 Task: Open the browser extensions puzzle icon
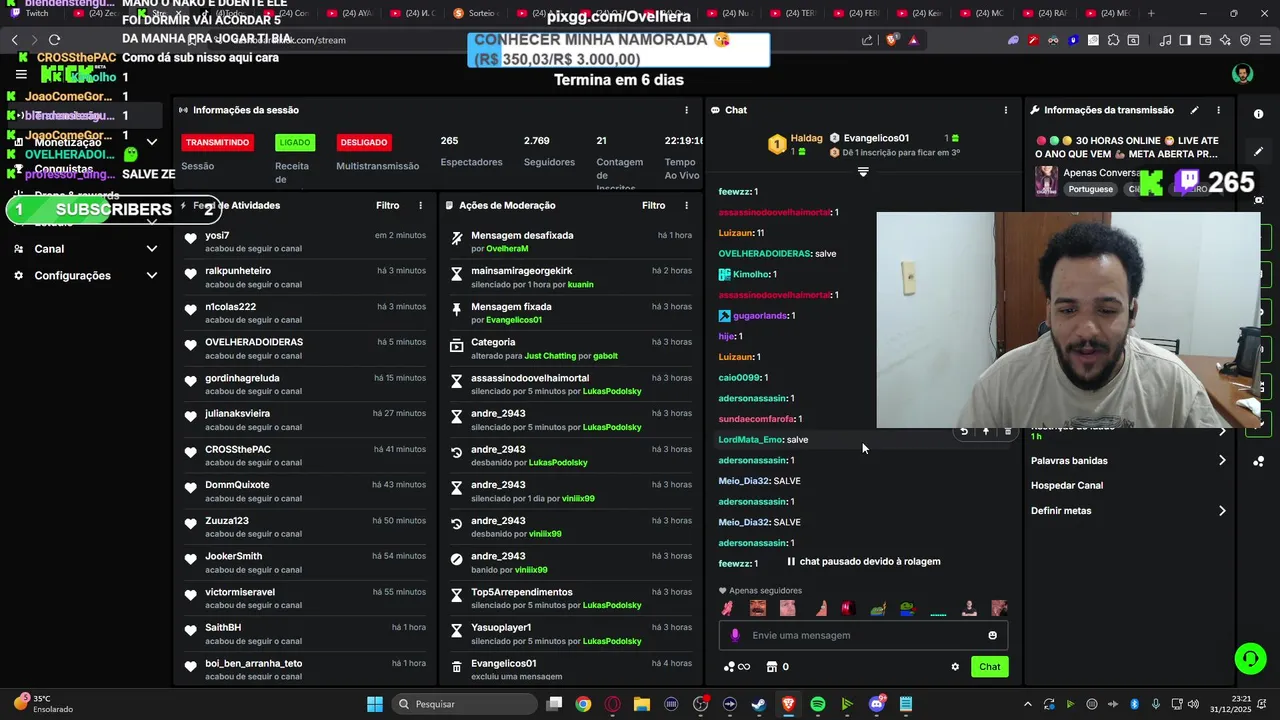[x=1113, y=40]
